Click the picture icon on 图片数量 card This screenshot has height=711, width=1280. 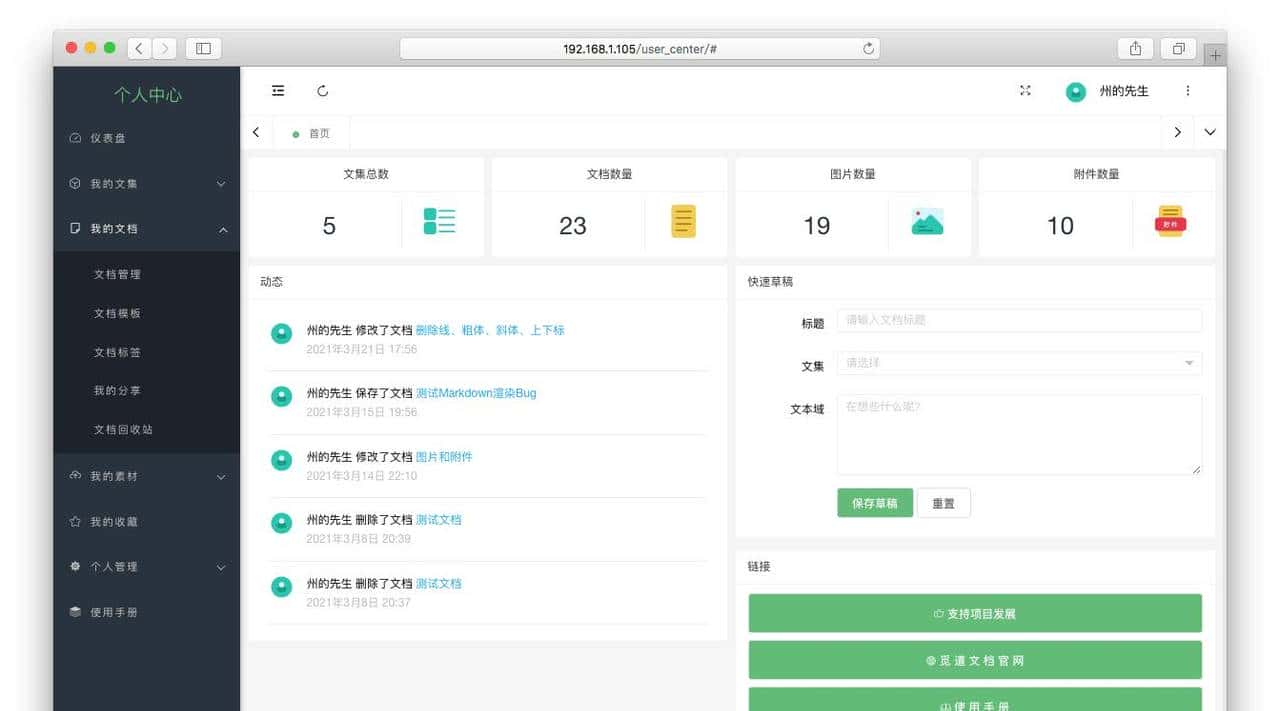pyautogui.click(x=927, y=222)
